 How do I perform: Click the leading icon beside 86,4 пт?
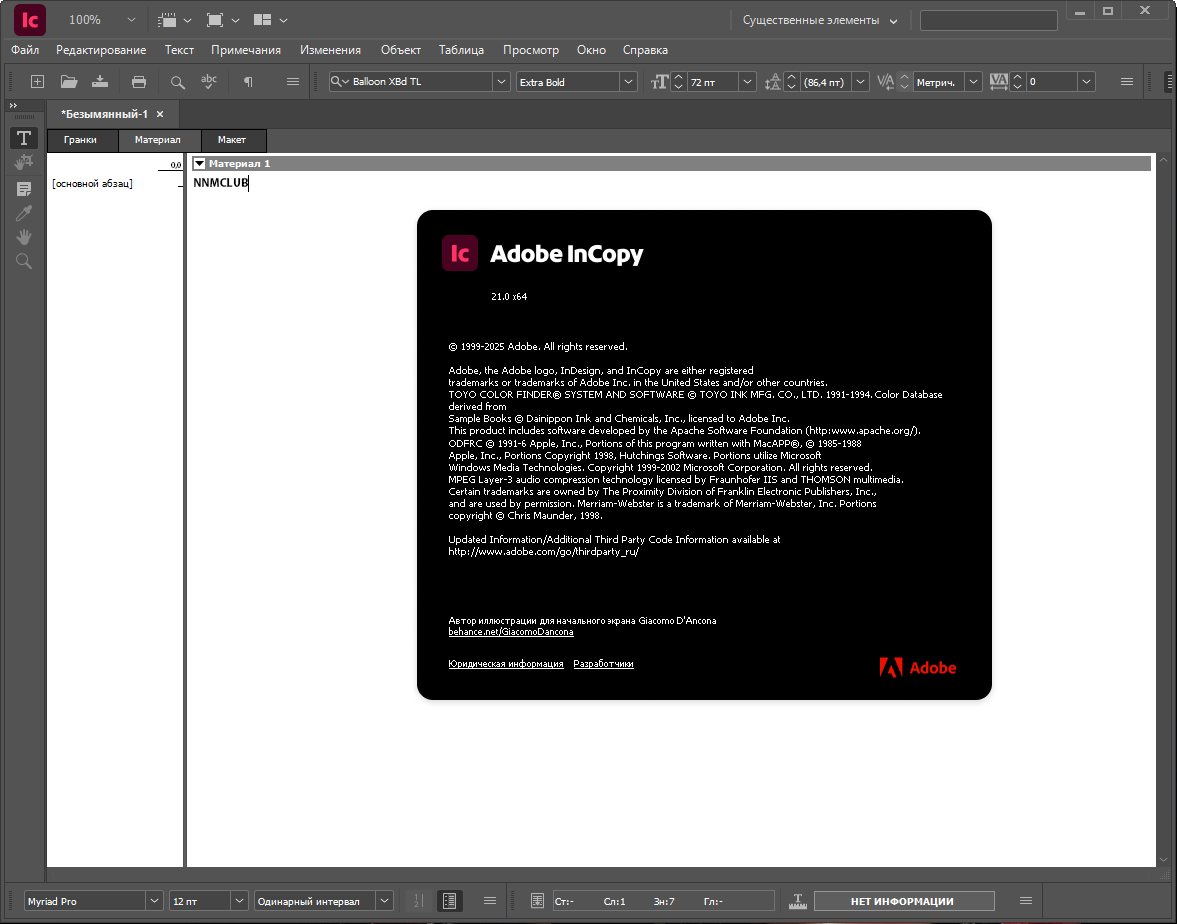[772, 82]
